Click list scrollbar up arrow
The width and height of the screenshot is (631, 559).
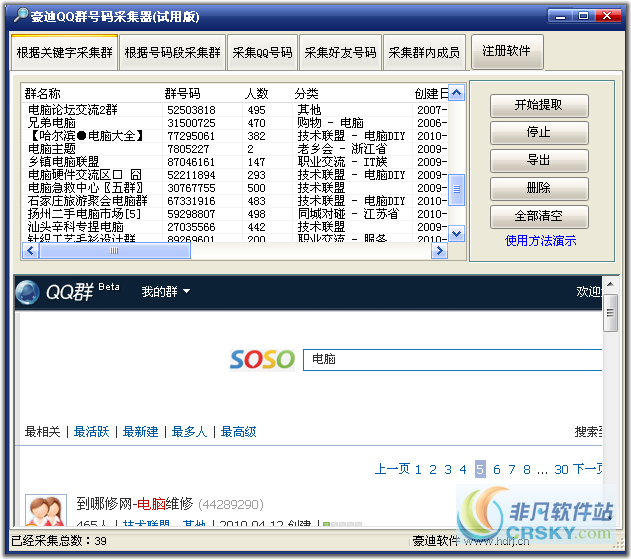456,93
